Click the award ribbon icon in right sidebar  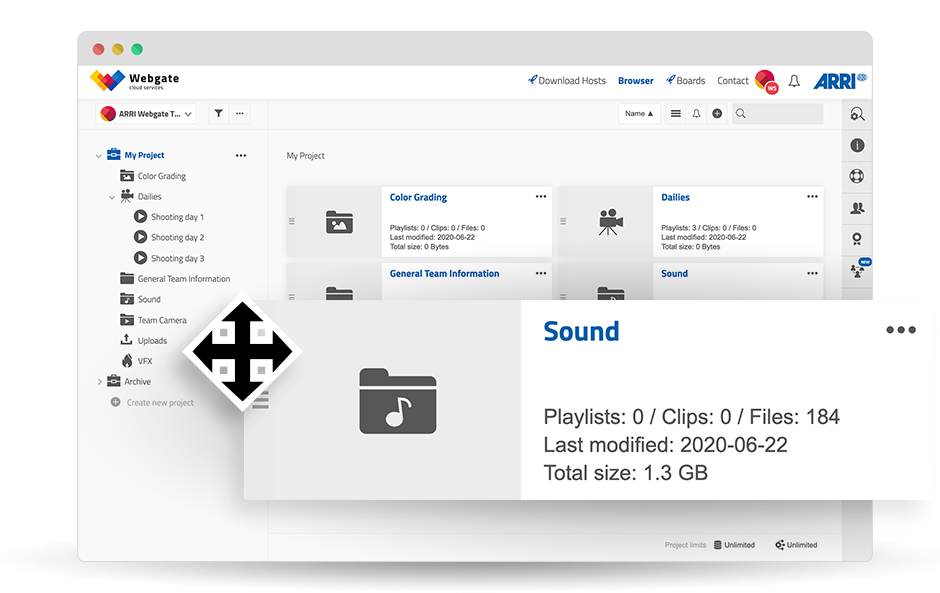pos(857,239)
